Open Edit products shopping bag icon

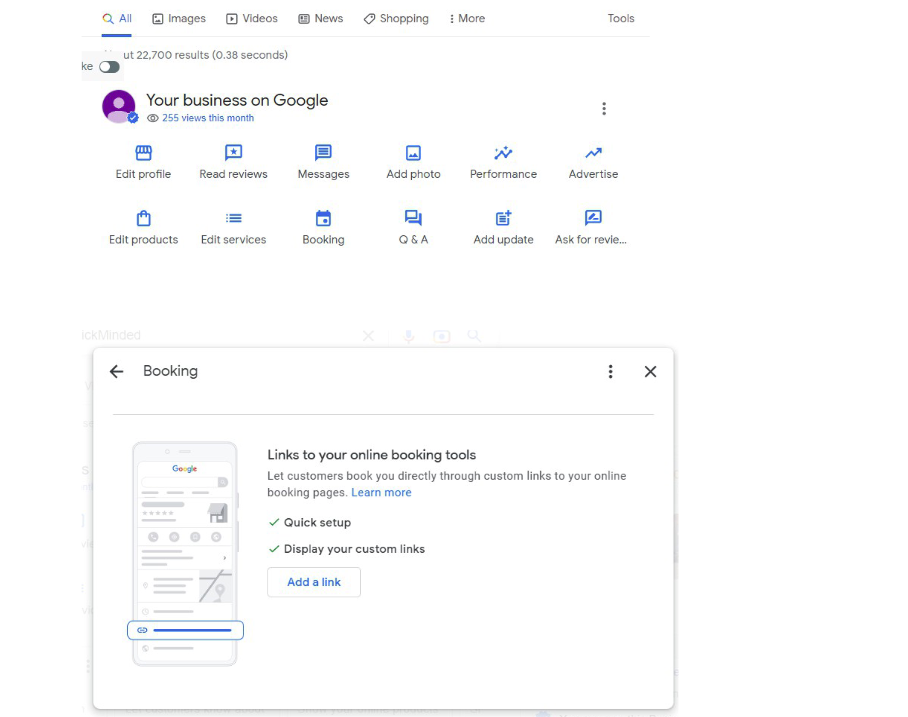pyautogui.click(x=143, y=218)
